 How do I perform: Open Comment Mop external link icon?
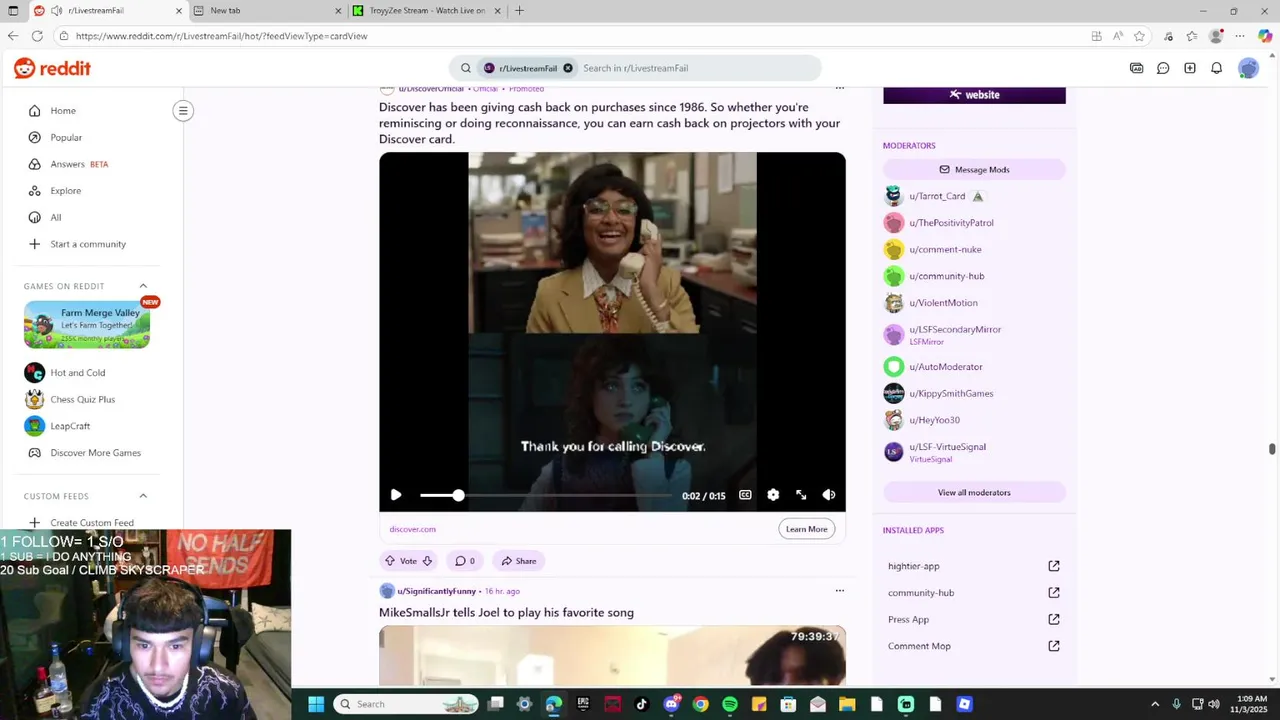(x=1054, y=646)
